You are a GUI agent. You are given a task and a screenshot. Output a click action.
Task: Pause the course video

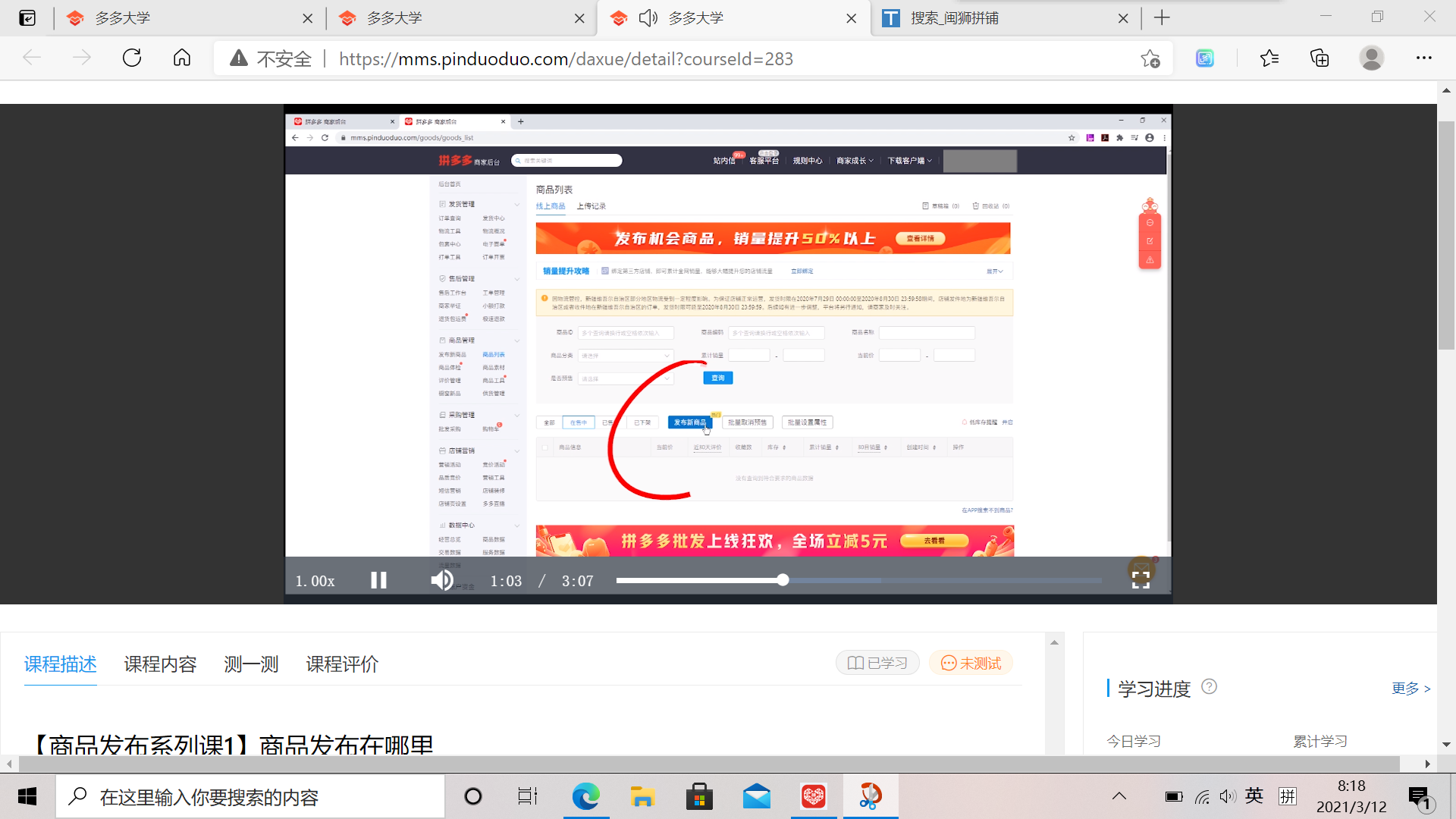coord(378,580)
